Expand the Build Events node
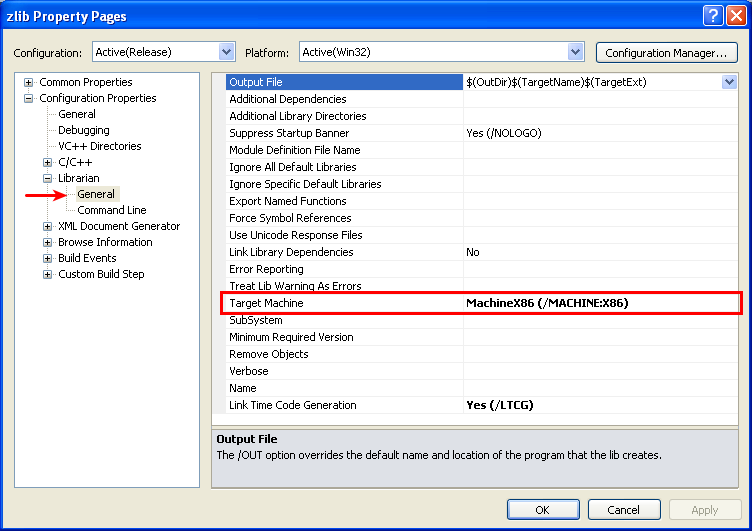The image size is (752, 531). [x=47, y=259]
